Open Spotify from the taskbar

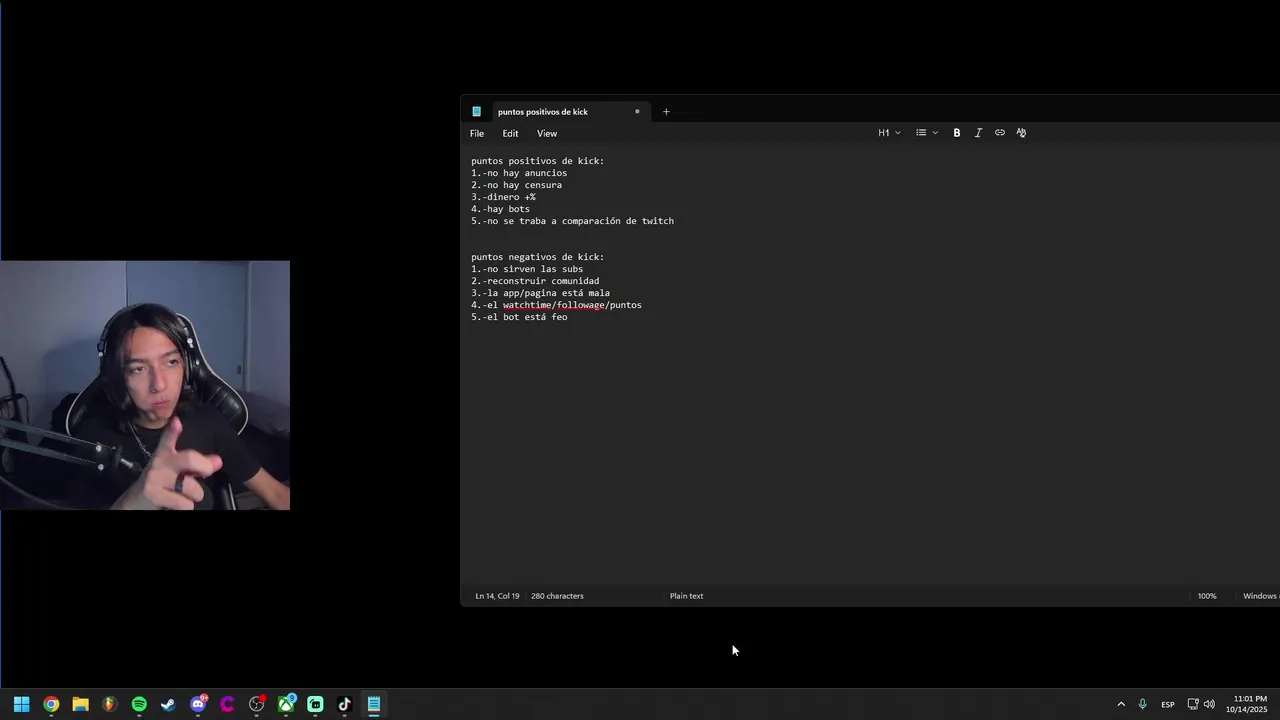(x=139, y=704)
